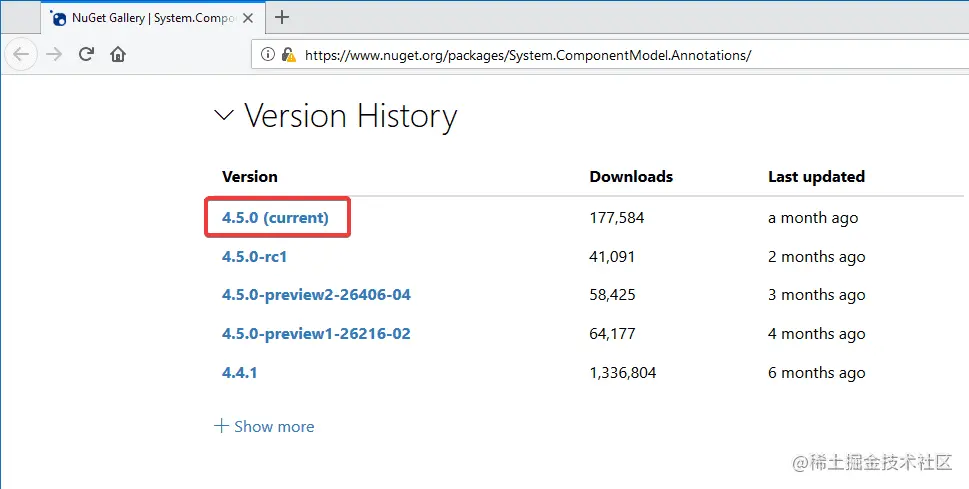969x489 pixels.
Task: Click the padlock warning security icon
Action: point(288,55)
